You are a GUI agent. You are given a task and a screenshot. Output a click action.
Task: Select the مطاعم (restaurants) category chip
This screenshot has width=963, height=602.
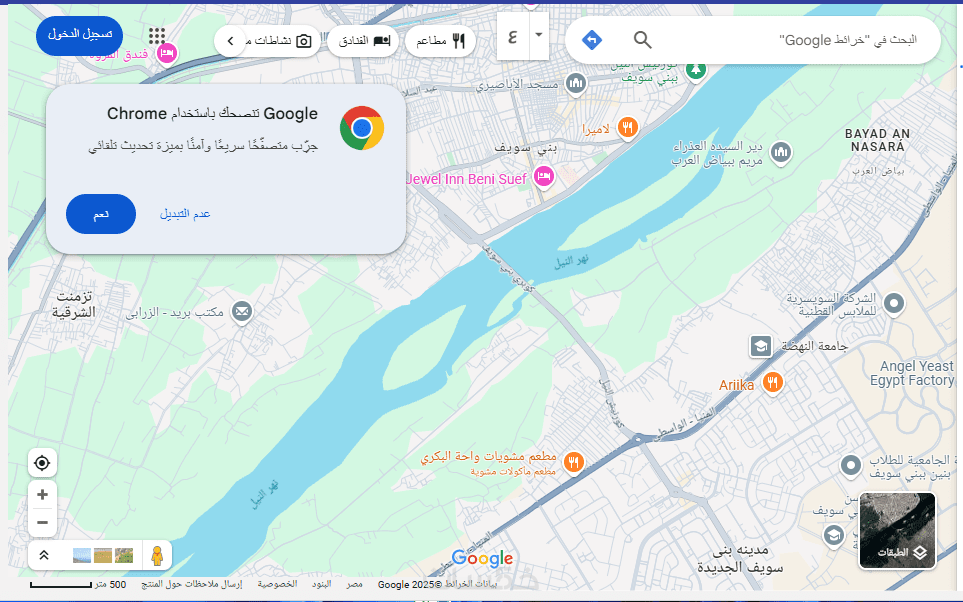point(440,41)
